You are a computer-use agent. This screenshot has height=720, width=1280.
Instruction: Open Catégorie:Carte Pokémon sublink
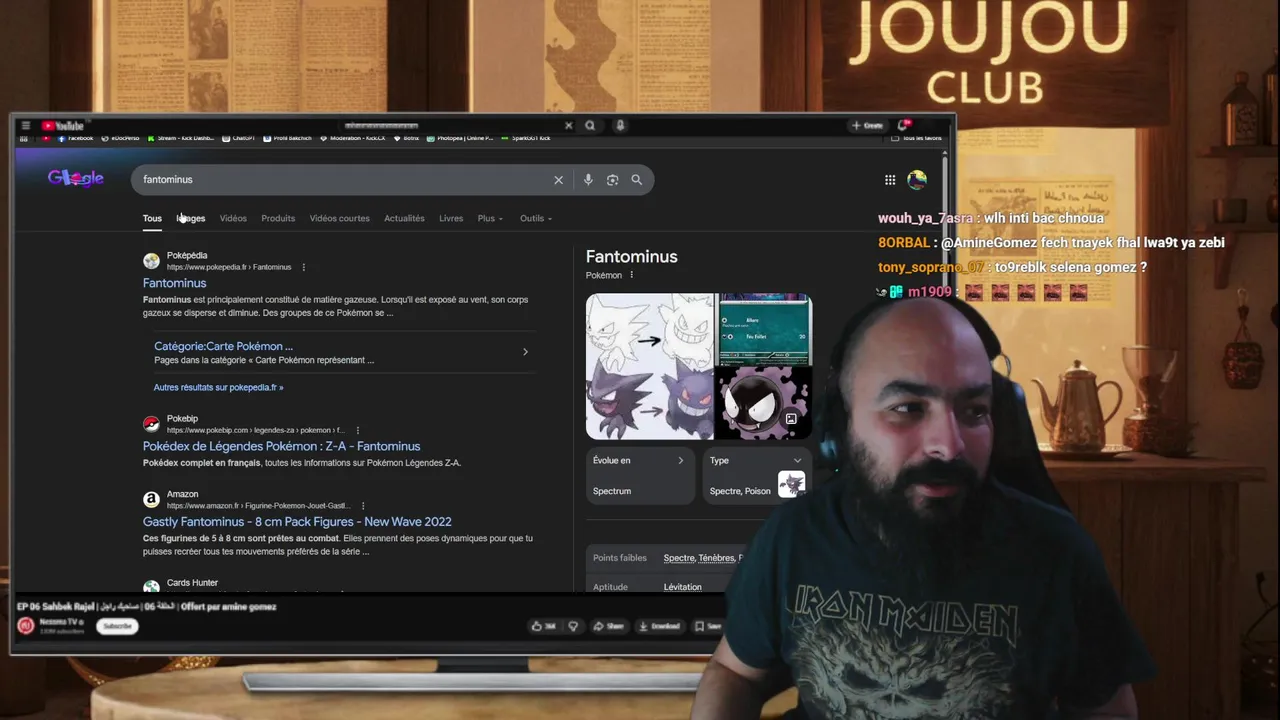click(223, 346)
